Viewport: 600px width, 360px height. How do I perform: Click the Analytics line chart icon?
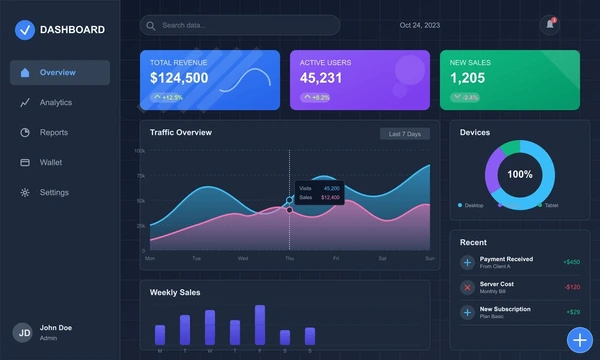coord(25,103)
